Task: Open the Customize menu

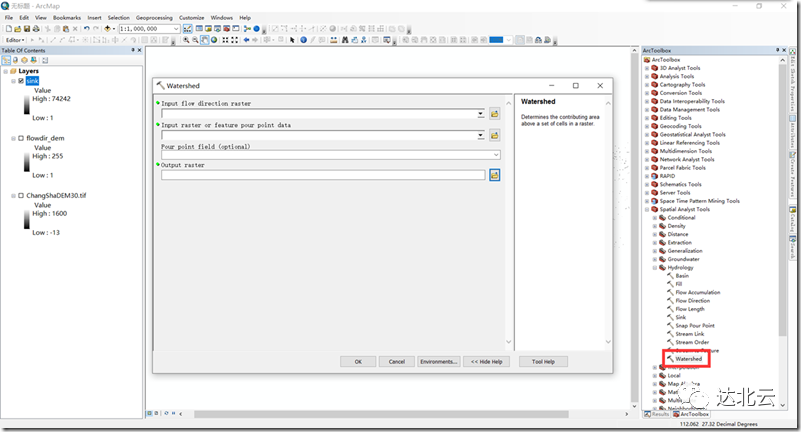Action: (192, 17)
